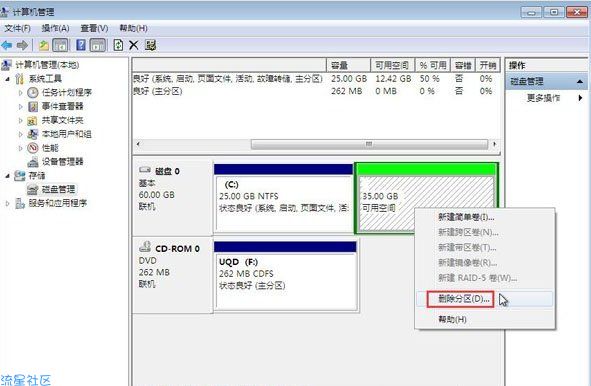Click the 容错 column header
591x386 pixels.
[463, 65]
